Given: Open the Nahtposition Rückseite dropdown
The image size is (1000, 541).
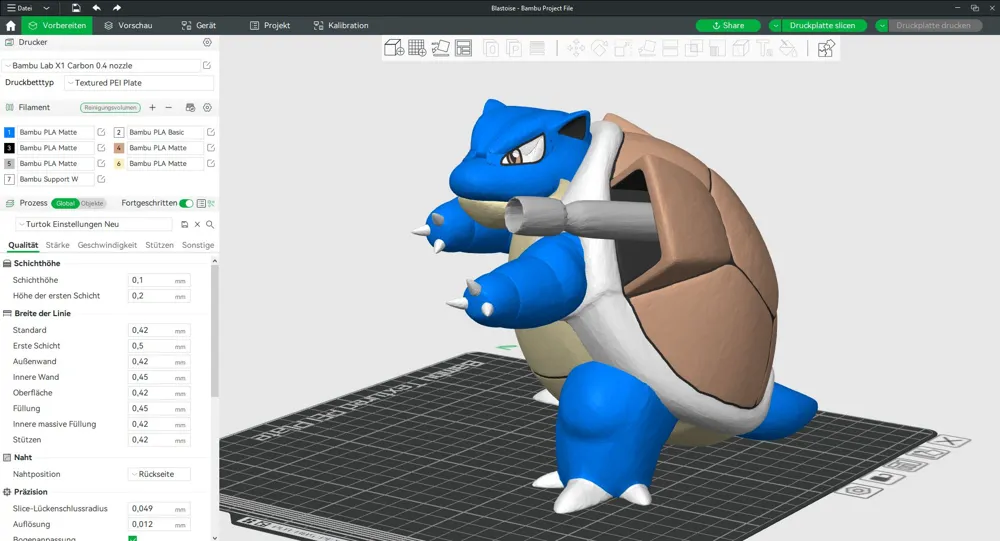Looking at the screenshot, I should pos(159,474).
